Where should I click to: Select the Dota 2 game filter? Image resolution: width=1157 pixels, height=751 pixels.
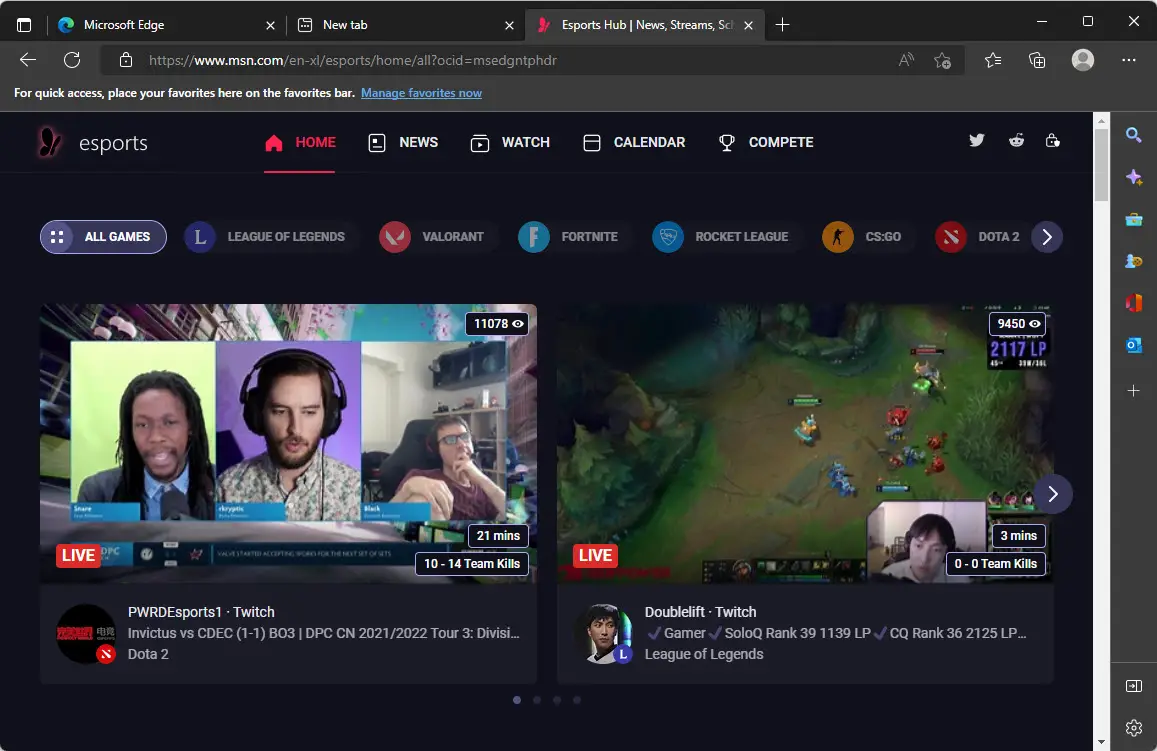(978, 237)
